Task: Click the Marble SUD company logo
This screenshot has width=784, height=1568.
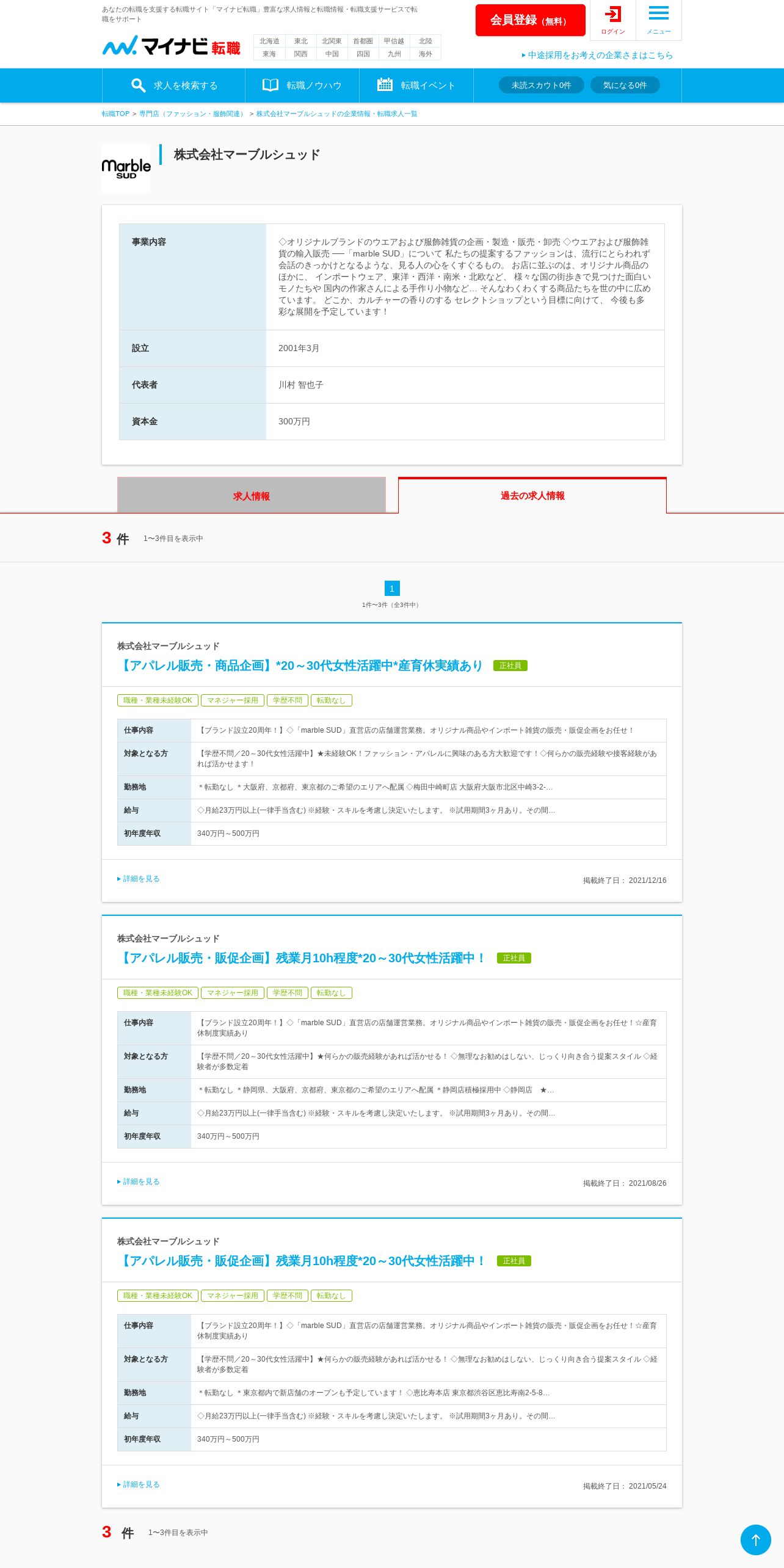Action: click(x=126, y=169)
